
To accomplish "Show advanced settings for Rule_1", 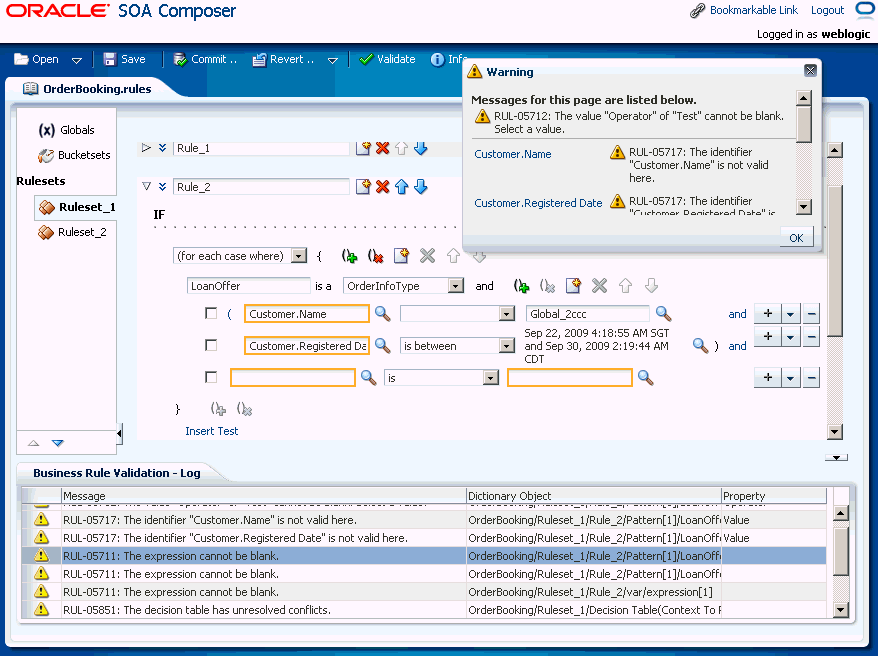I will click(162, 148).
